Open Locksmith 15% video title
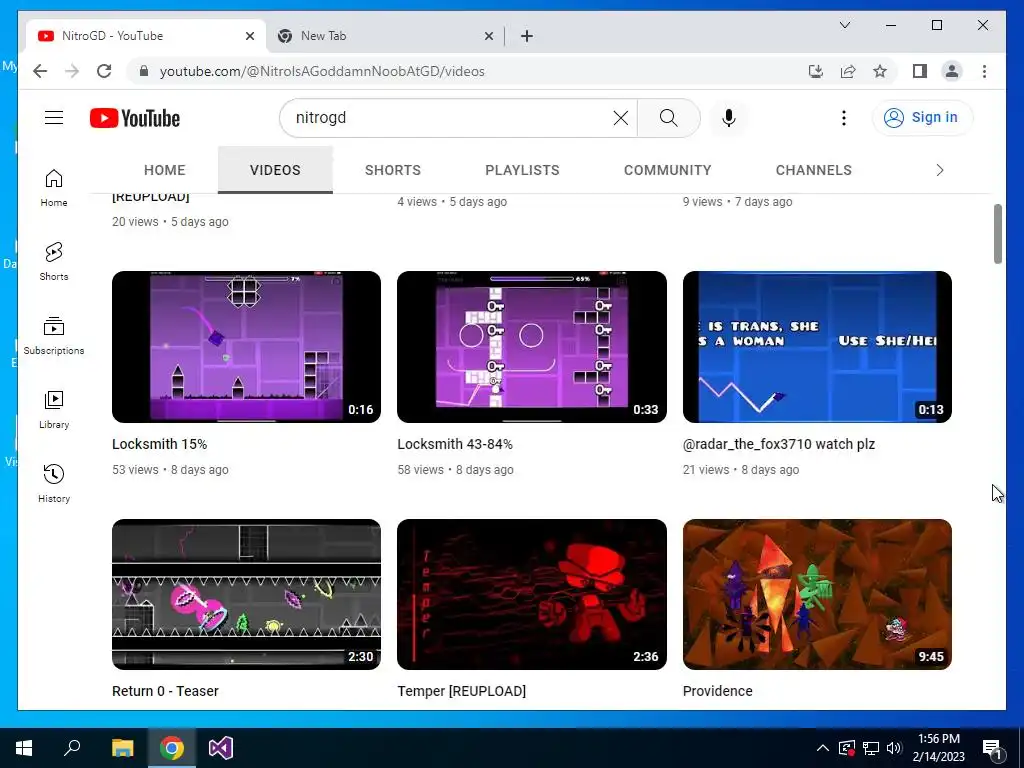The image size is (1024, 768). (159, 444)
